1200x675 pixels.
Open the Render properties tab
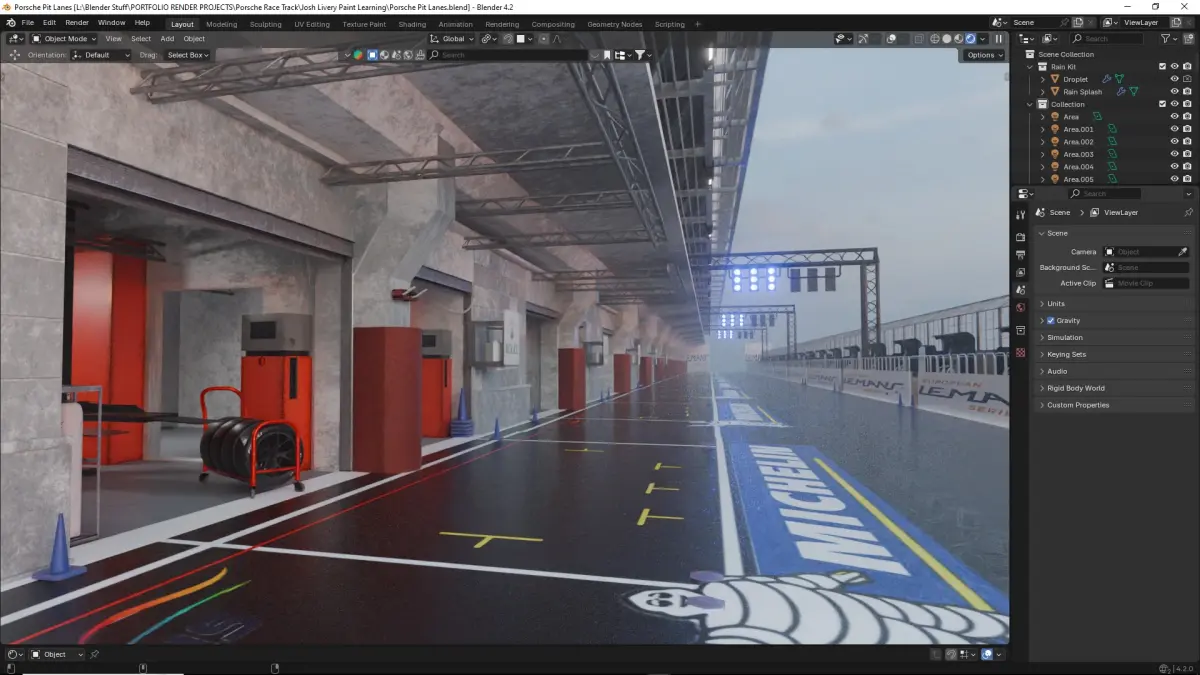click(x=1020, y=238)
